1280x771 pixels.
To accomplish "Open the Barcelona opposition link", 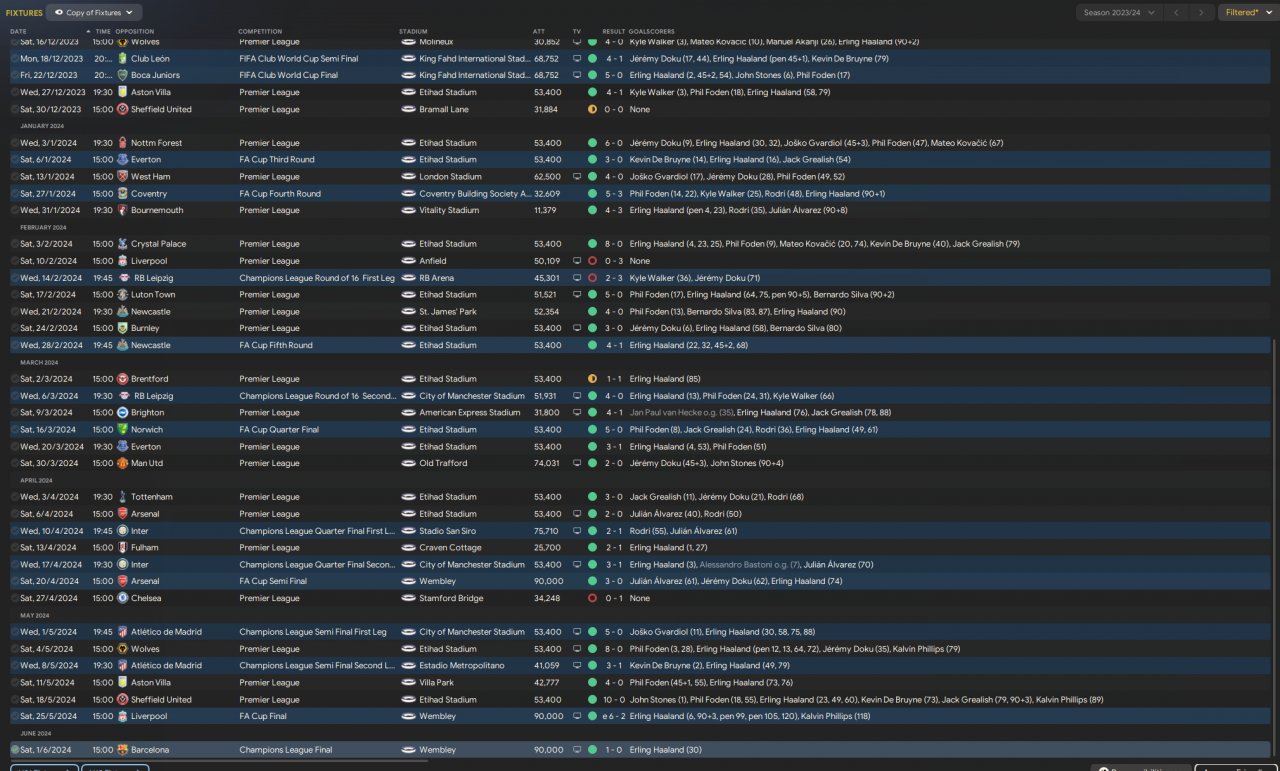I will (150, 750).
